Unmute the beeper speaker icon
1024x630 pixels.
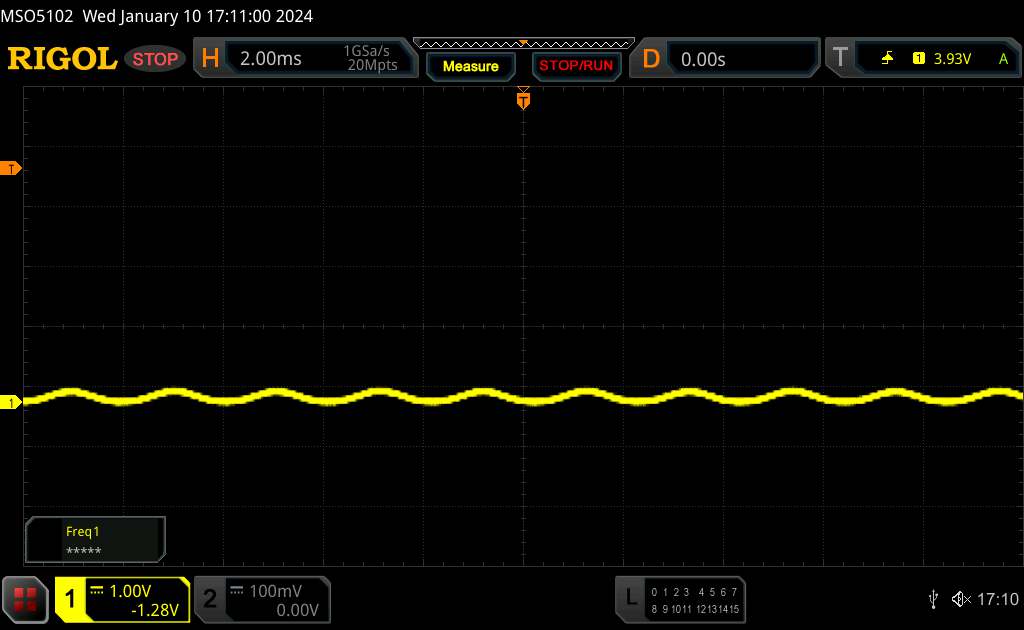coord(960,599)
